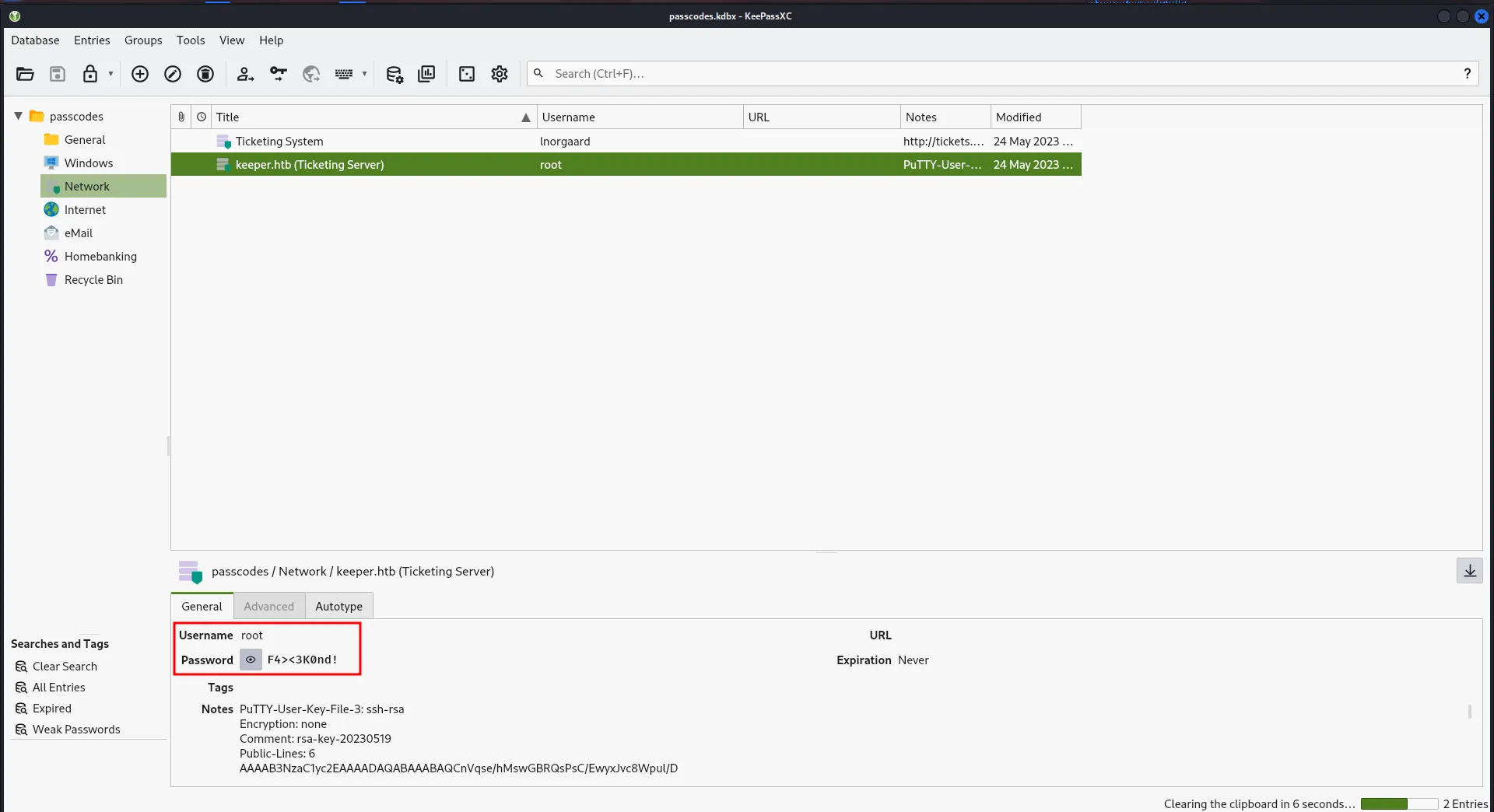Open database settings icon
The width and height of the screenshot is (1494, 812).
[395, 74]
